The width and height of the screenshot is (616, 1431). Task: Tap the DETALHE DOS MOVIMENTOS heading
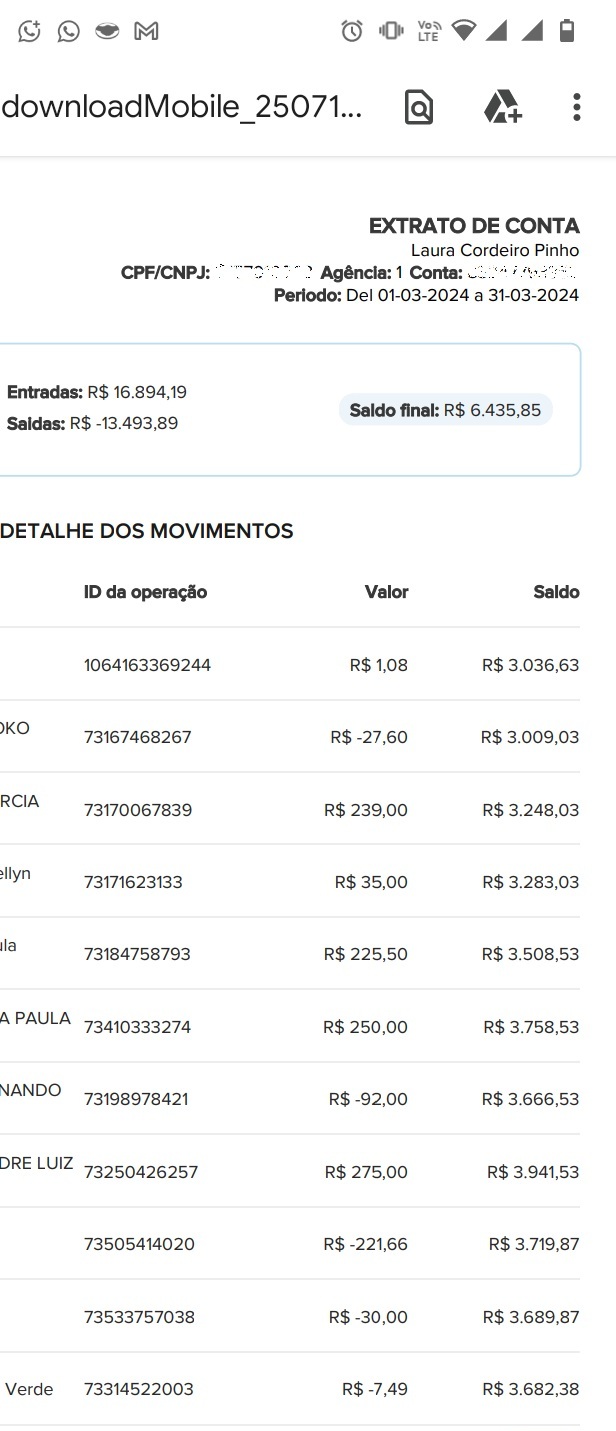[146, 531]
